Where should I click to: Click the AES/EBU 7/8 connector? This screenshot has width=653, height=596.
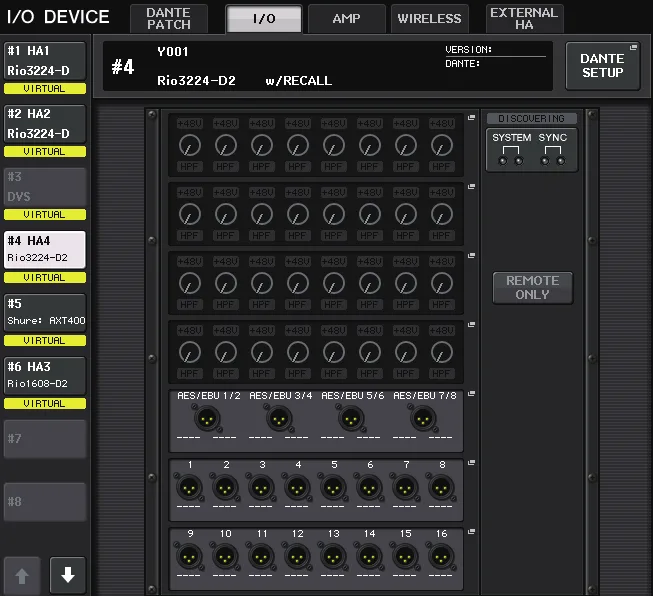click(x=423, y=418)
